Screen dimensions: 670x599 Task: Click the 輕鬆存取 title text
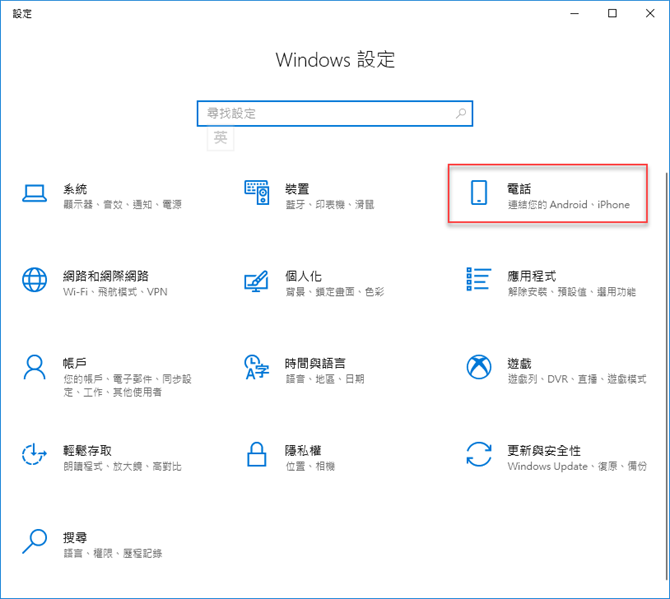point(88,450)
